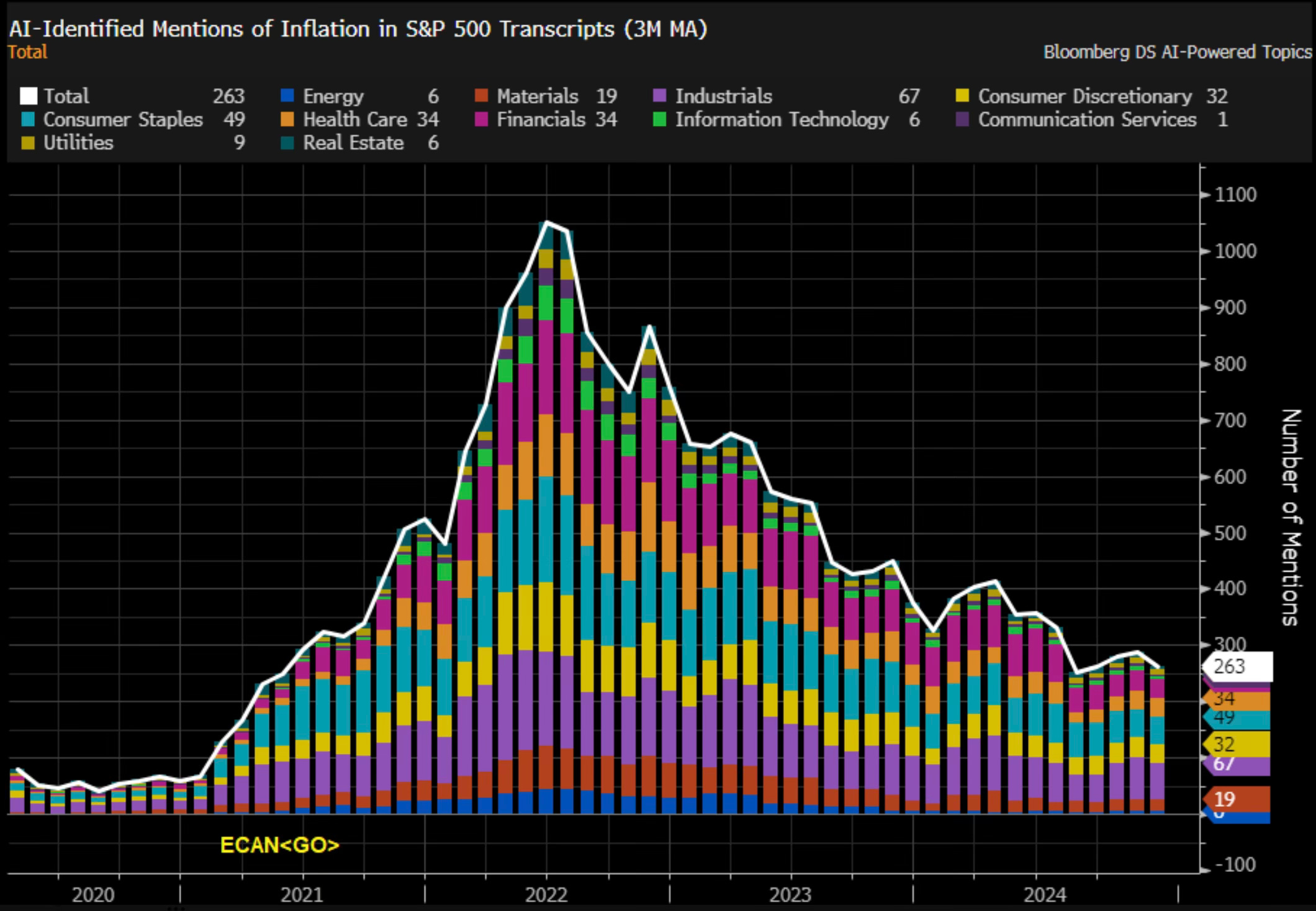The image size is (1316, 911).
Task: Click the Consumer Discretionary yellow swatch
Action: pos(962,96)
